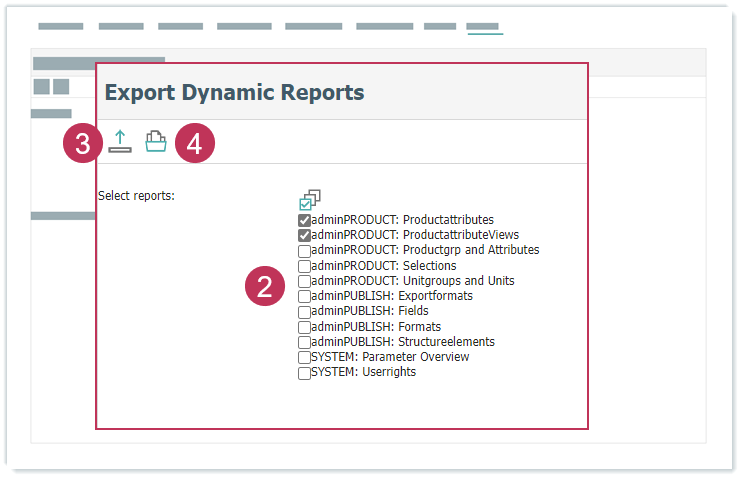Click the open folder icon in toolbar
This screenshot has width=742, height=479.
click(155, 142)
